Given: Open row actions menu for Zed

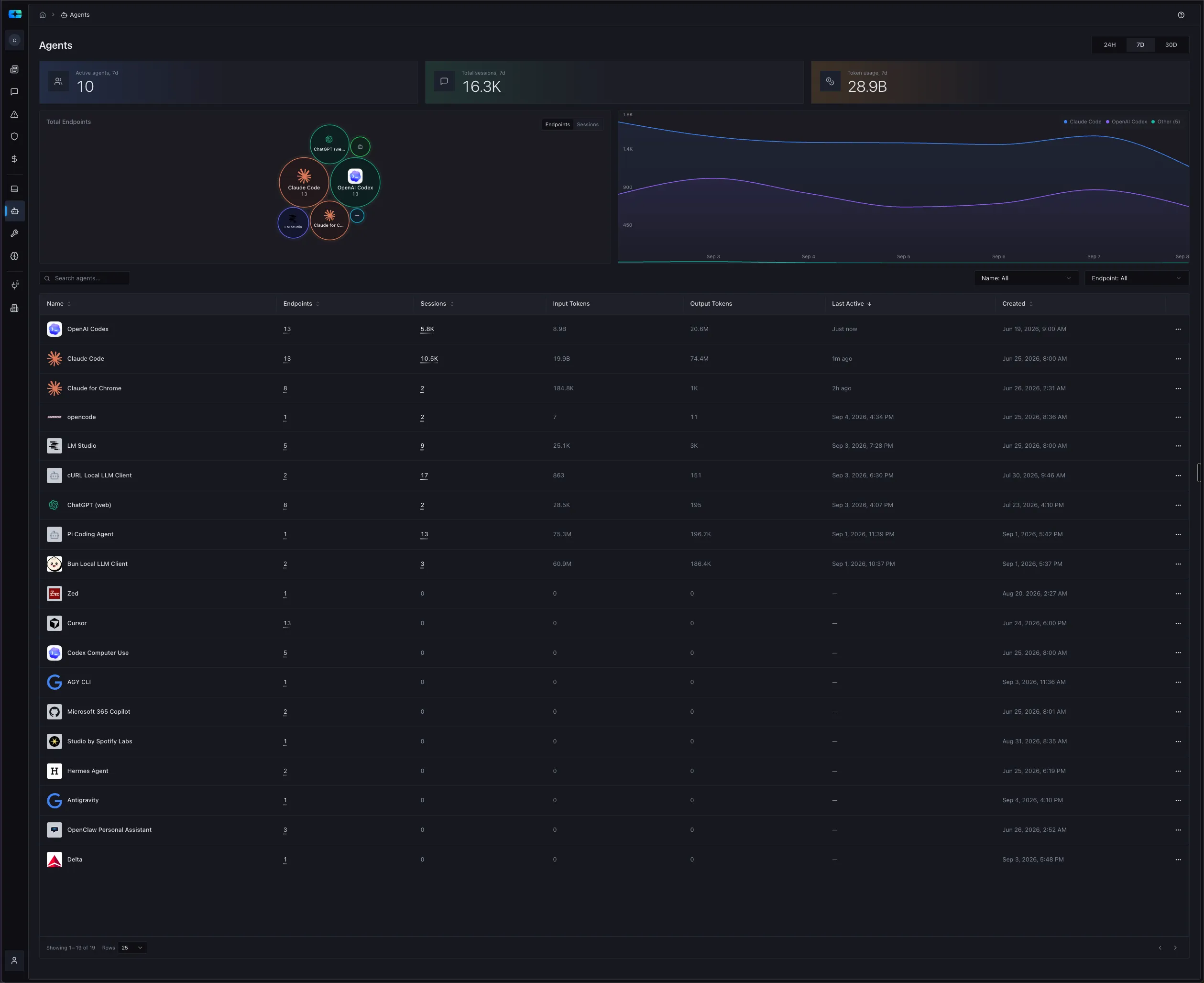Looking at the screenshot, I should click(x=1178, y=594).
